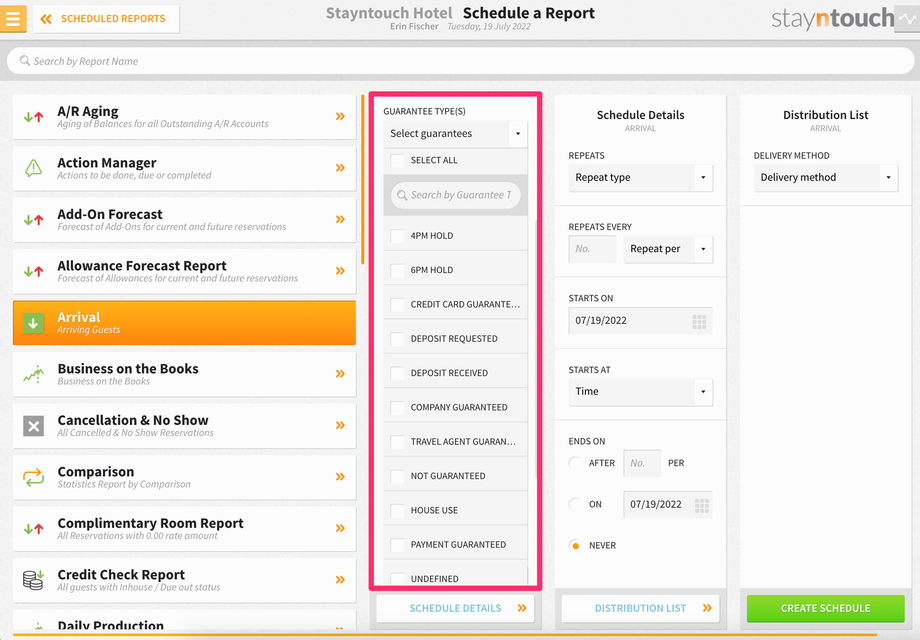Click the Business on the Books chevron
Screen dimensions: 920x640
click(340, 374)
